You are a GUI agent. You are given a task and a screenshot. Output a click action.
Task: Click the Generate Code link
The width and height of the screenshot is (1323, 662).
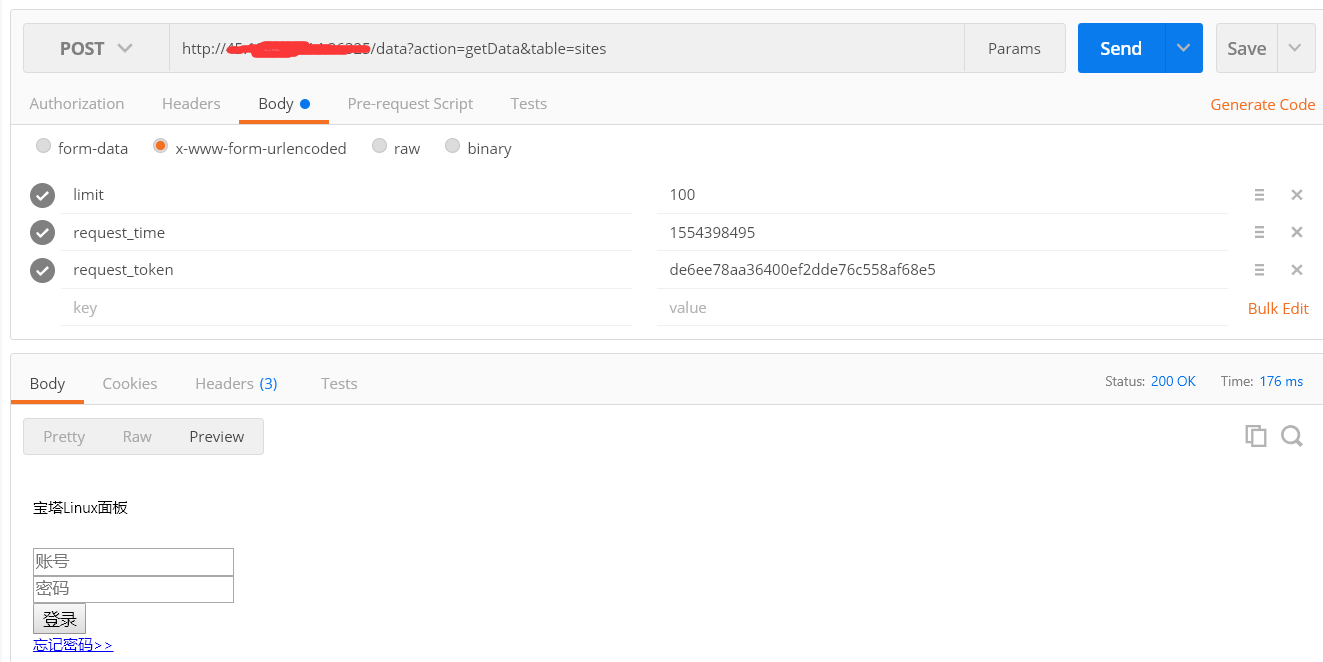(1263, 104)
